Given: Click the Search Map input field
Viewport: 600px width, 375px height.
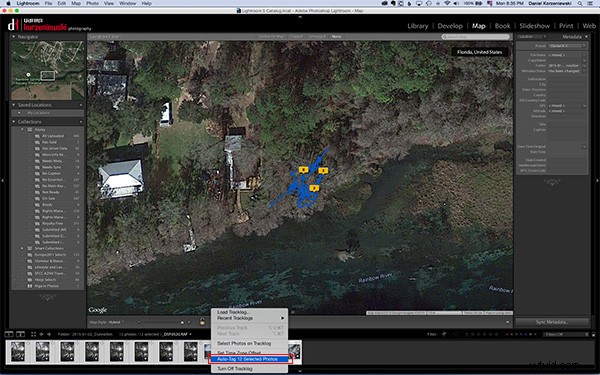Looking at the screenshot, I should 476,37.
